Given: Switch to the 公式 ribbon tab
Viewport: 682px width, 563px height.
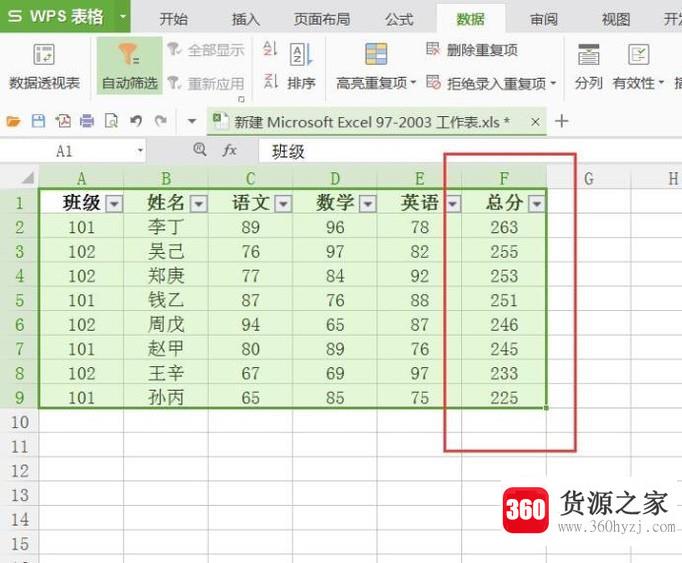Looking at the screenshot, I should [399, 19].
